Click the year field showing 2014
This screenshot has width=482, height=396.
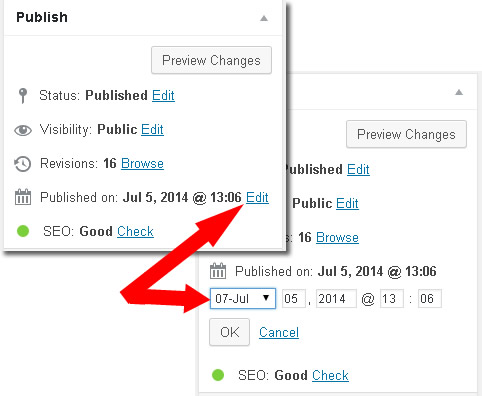336,299
